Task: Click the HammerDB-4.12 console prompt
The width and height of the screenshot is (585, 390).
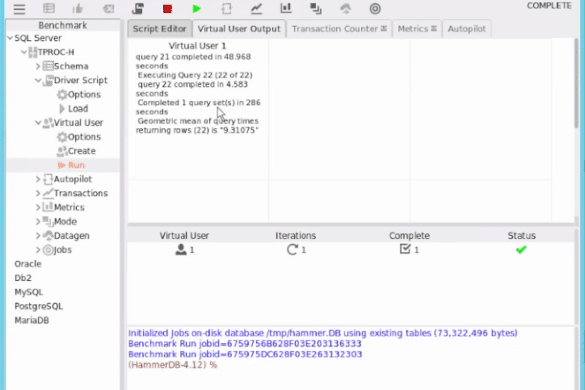Action: click(x=172, y=365)
